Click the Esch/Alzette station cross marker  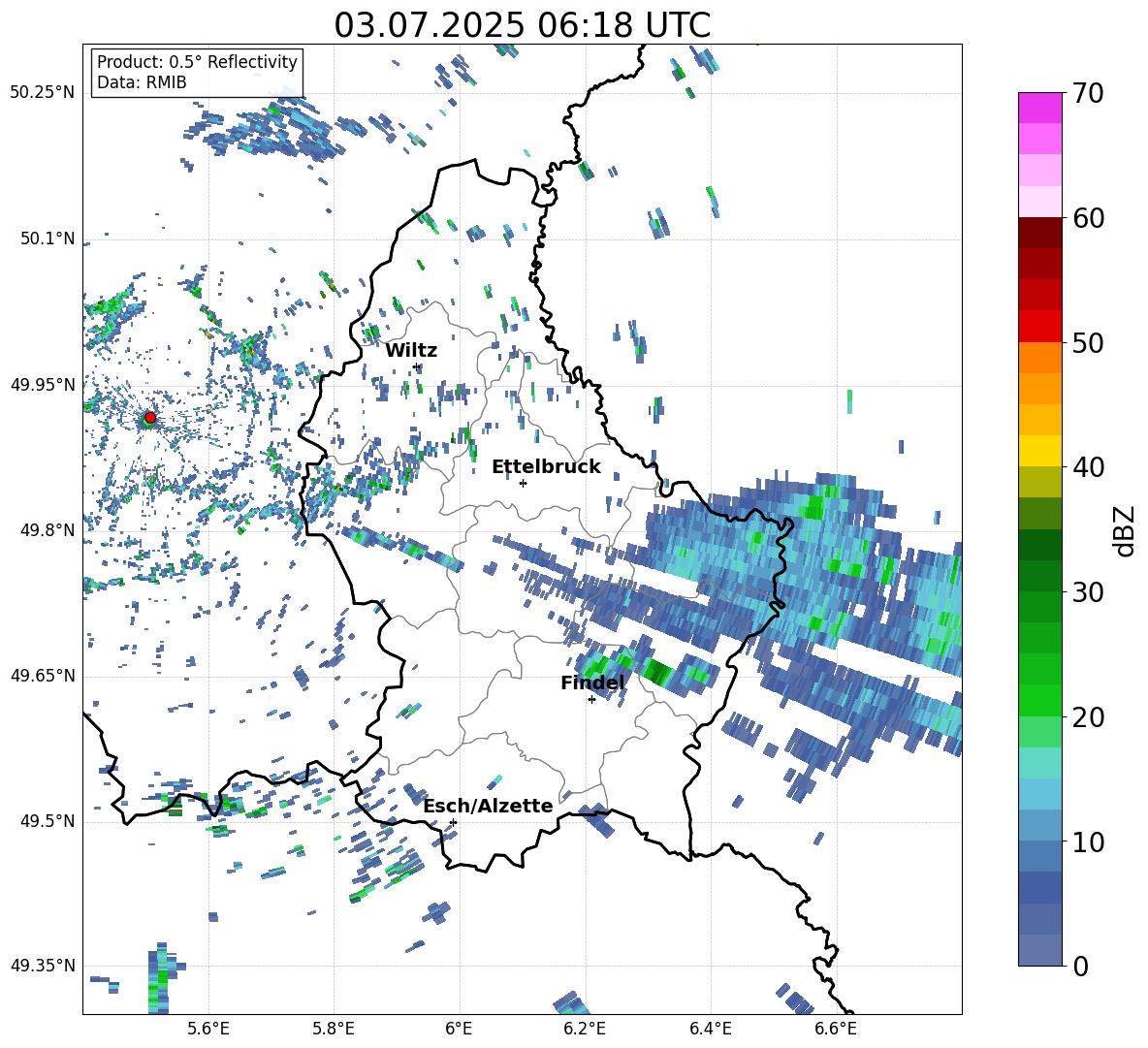(453, 822)
